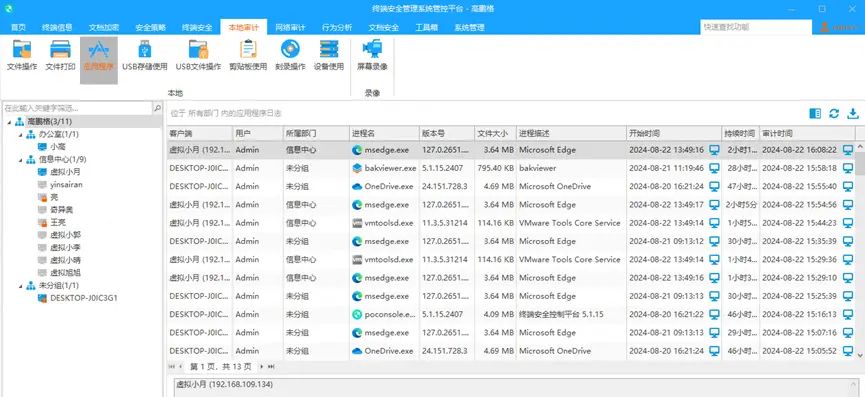Open the 文件打印 printer audit

(x=60, y=56)
